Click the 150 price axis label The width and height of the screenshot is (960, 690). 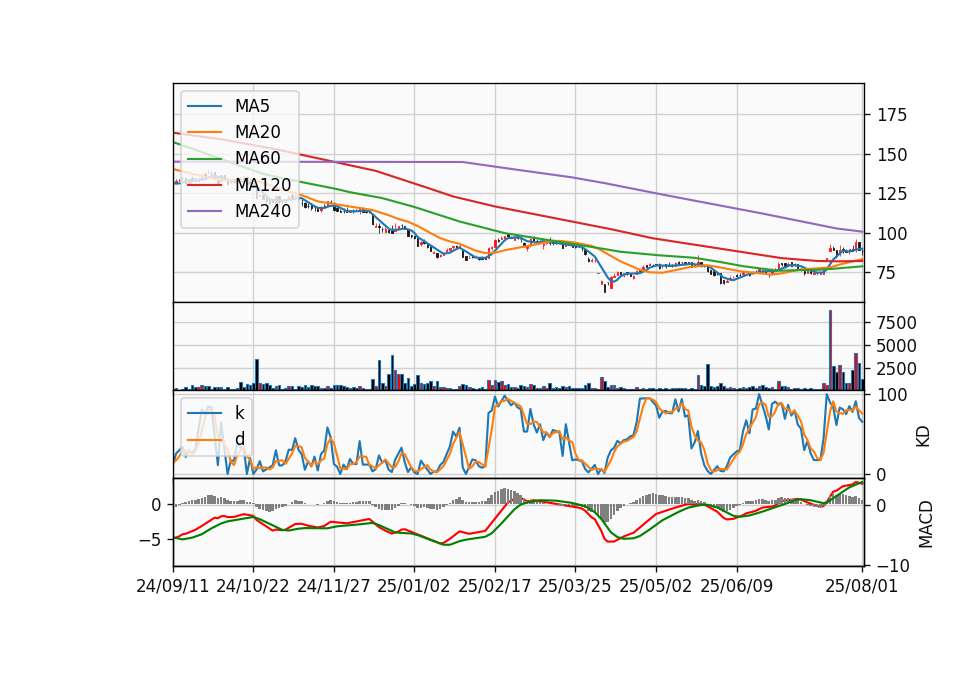pyautogui.click(x=892, y=155)
